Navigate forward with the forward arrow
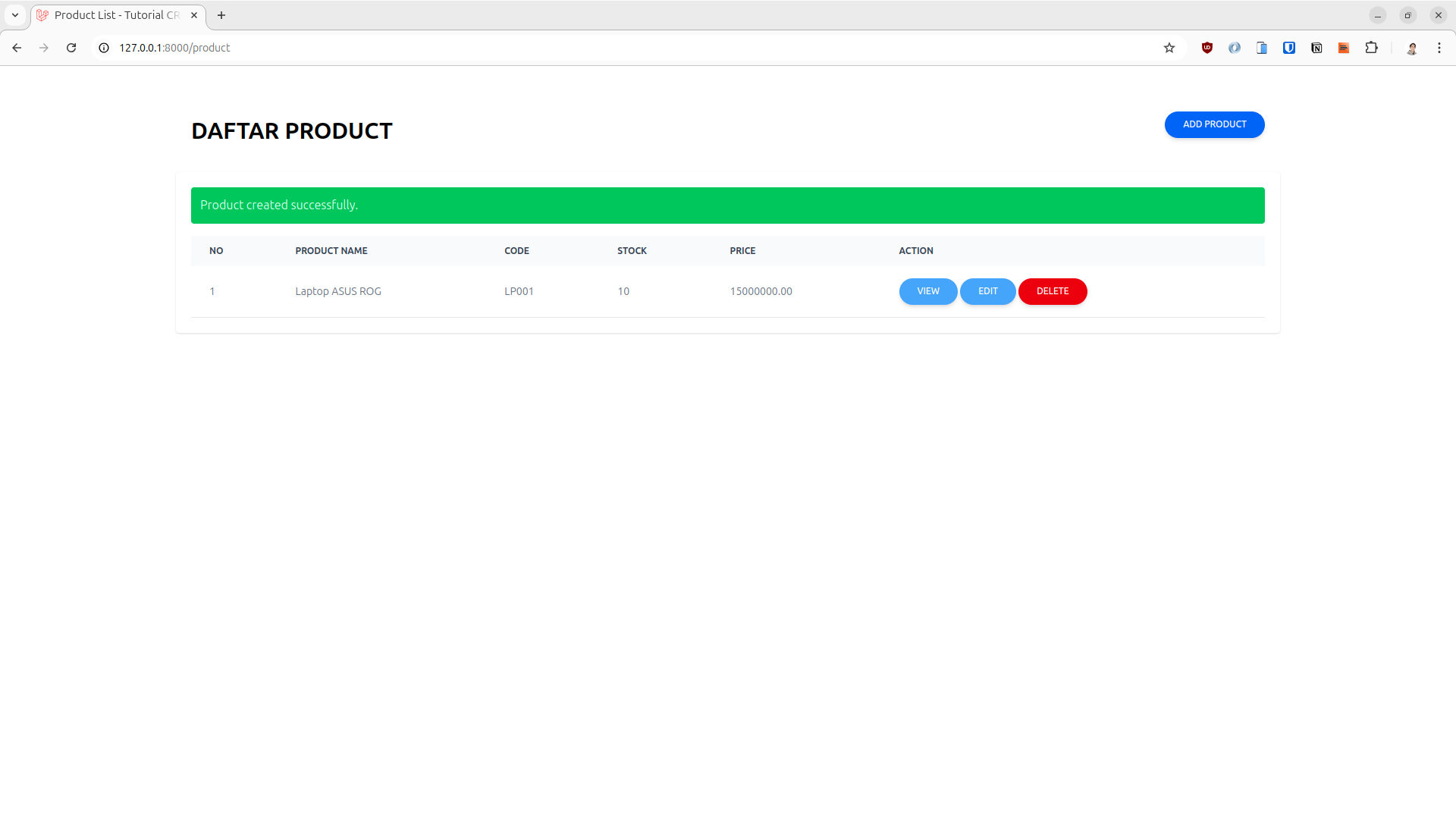 [44, 47]
